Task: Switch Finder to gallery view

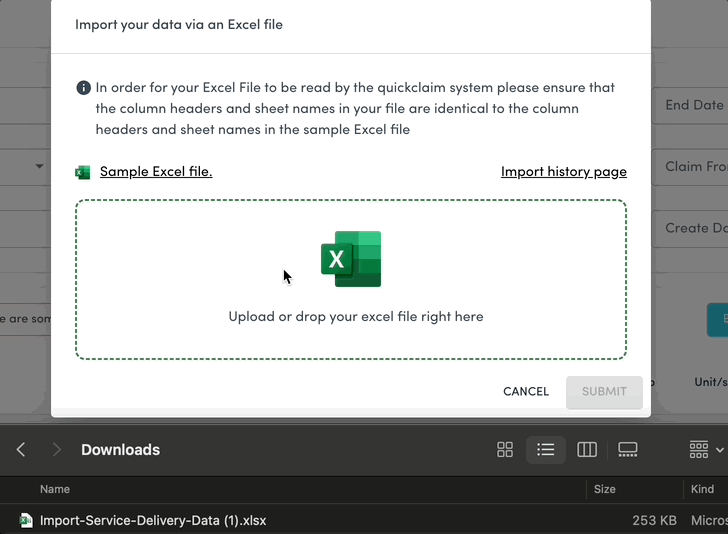Action: click(x=628, y=450)
